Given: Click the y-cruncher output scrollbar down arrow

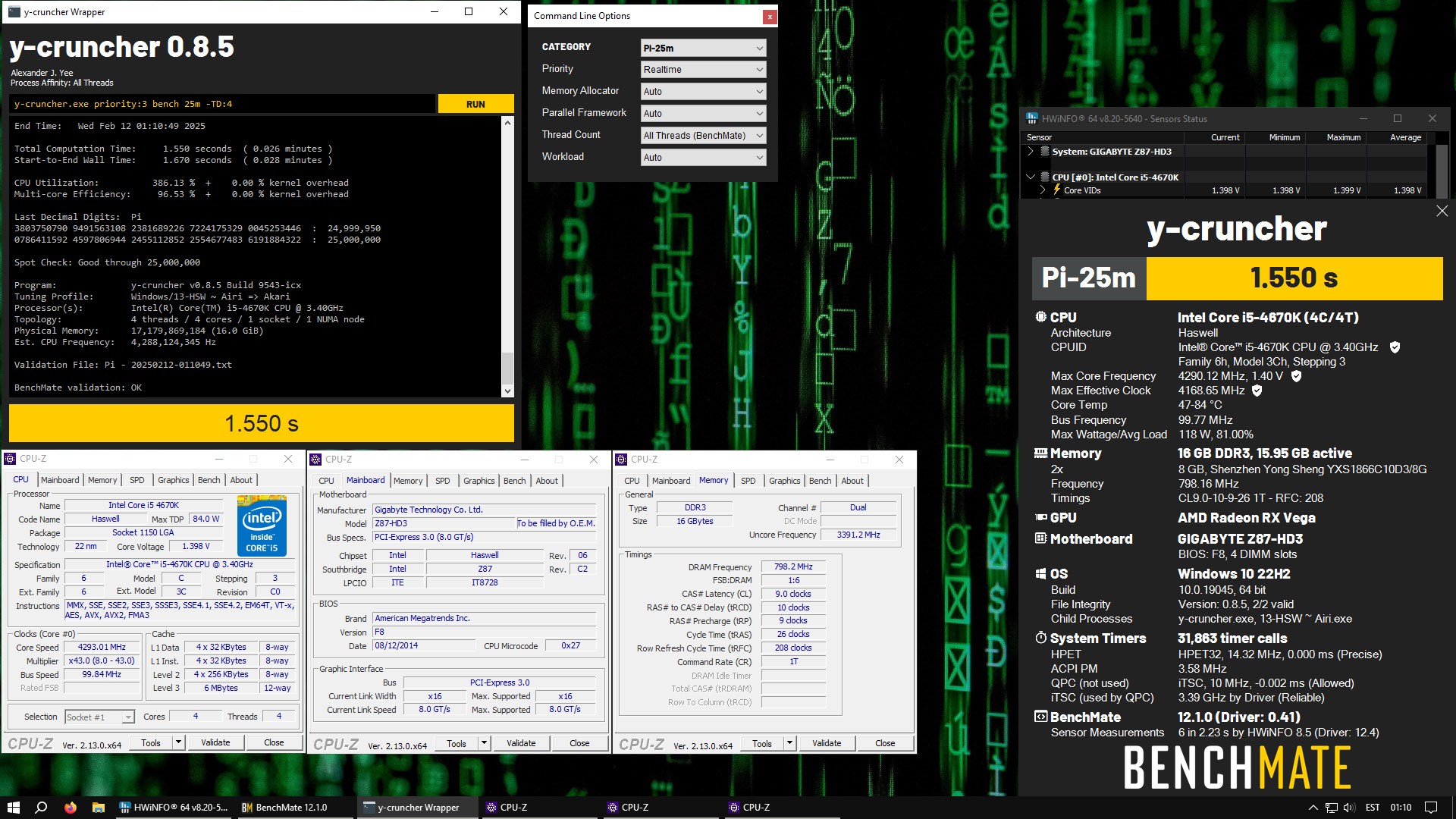Looking at the screenshot, I should [507, 391].
